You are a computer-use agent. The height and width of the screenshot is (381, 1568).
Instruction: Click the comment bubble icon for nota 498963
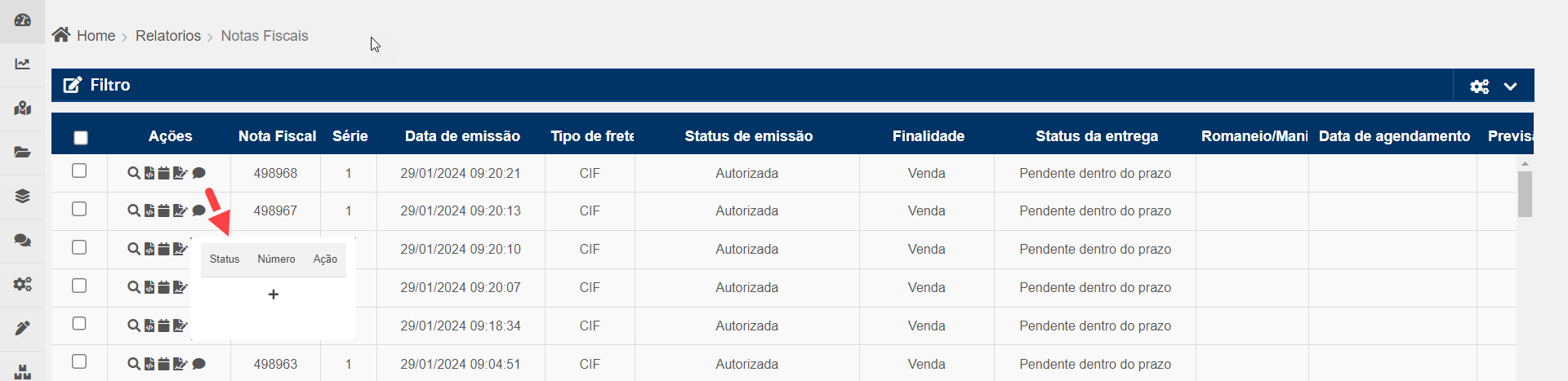tap(198, 364)
